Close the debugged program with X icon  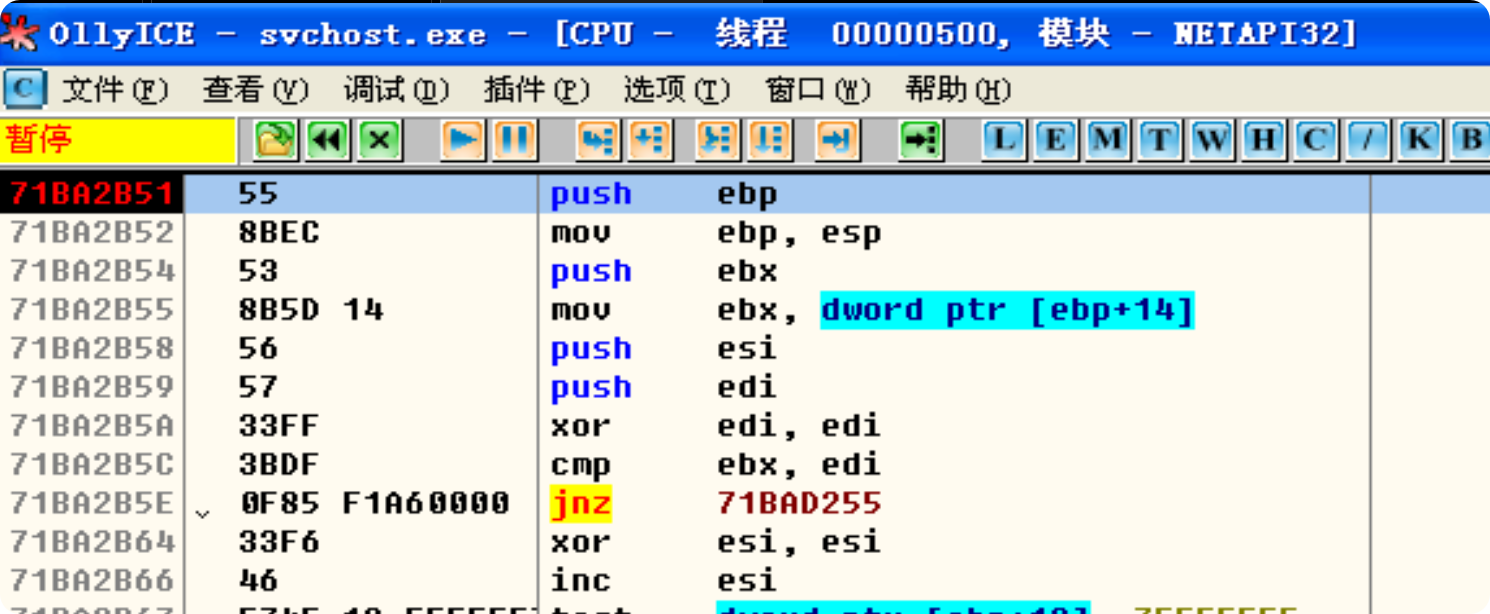(x=379, y=140)
